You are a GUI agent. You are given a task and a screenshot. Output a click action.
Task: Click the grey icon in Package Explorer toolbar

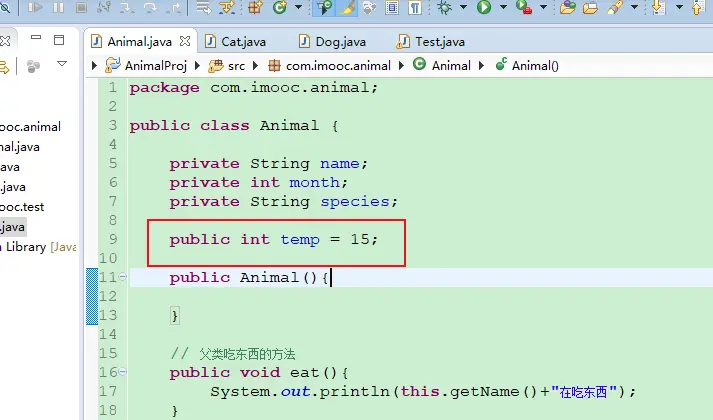coord(33,66)
